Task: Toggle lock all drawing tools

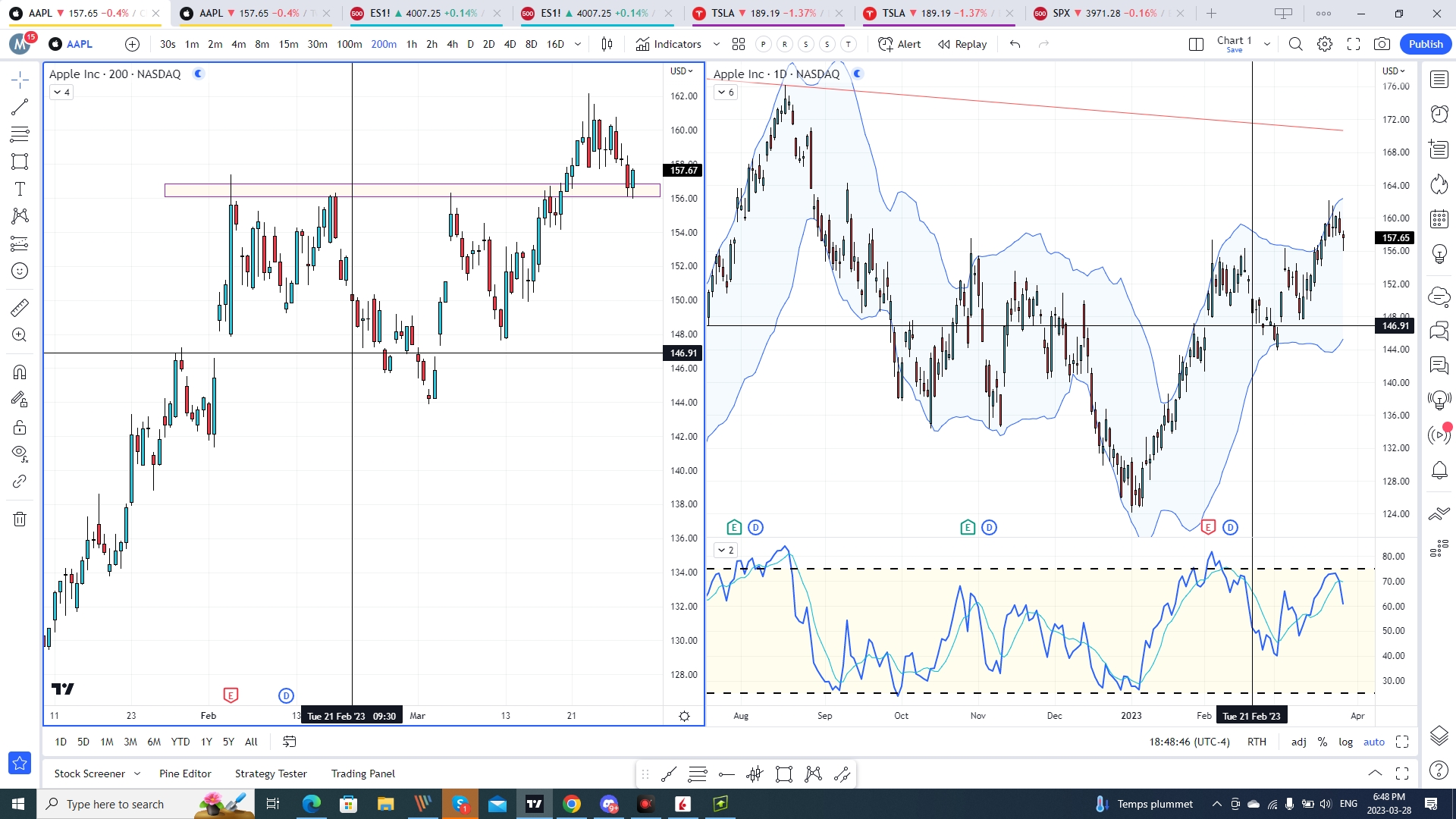Action: pos(20,427)
